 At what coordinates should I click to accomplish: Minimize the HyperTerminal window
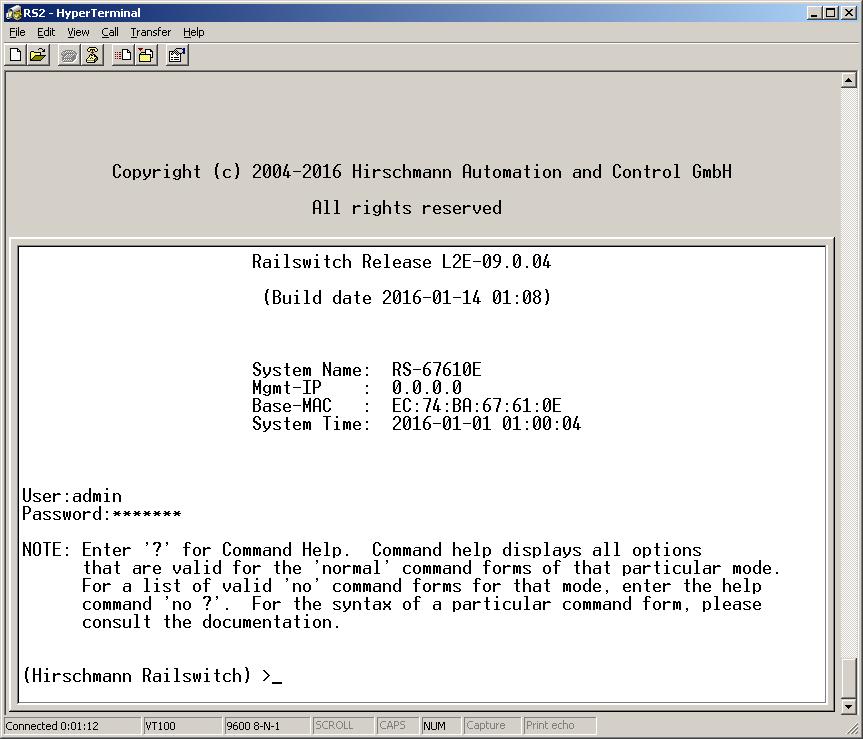[x=815, y=13]
